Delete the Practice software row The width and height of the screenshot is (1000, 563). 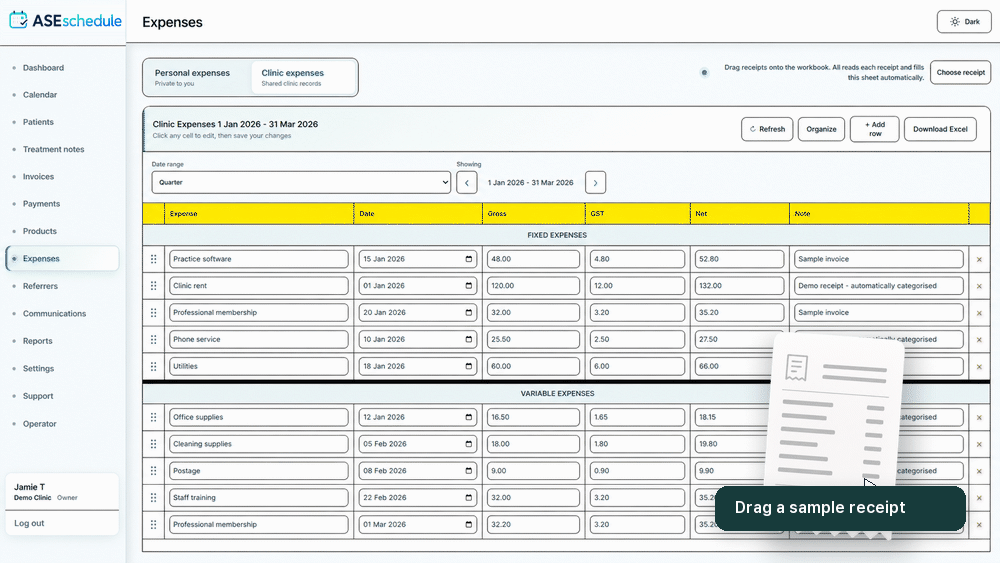[x=979, y=260]
